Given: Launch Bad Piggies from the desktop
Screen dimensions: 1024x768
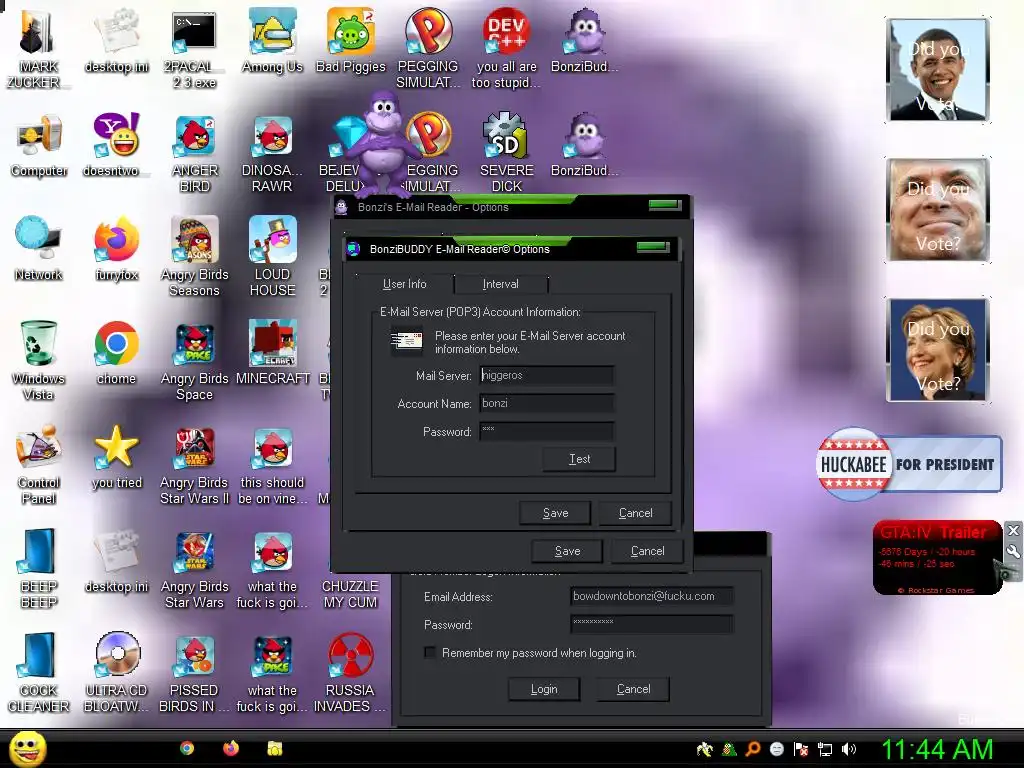Looking at the screenshot, I should coord(351,39).
